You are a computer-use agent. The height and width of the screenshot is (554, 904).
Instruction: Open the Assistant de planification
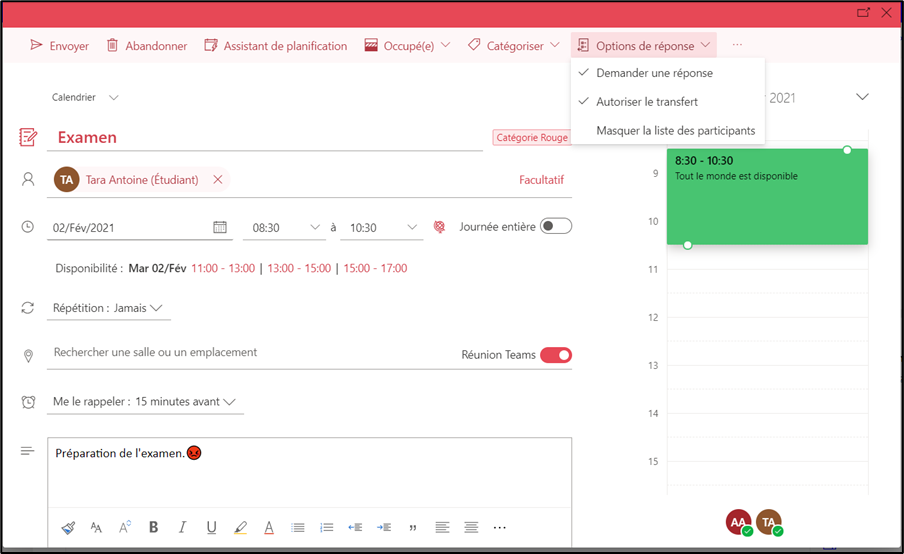pos(276,46)
